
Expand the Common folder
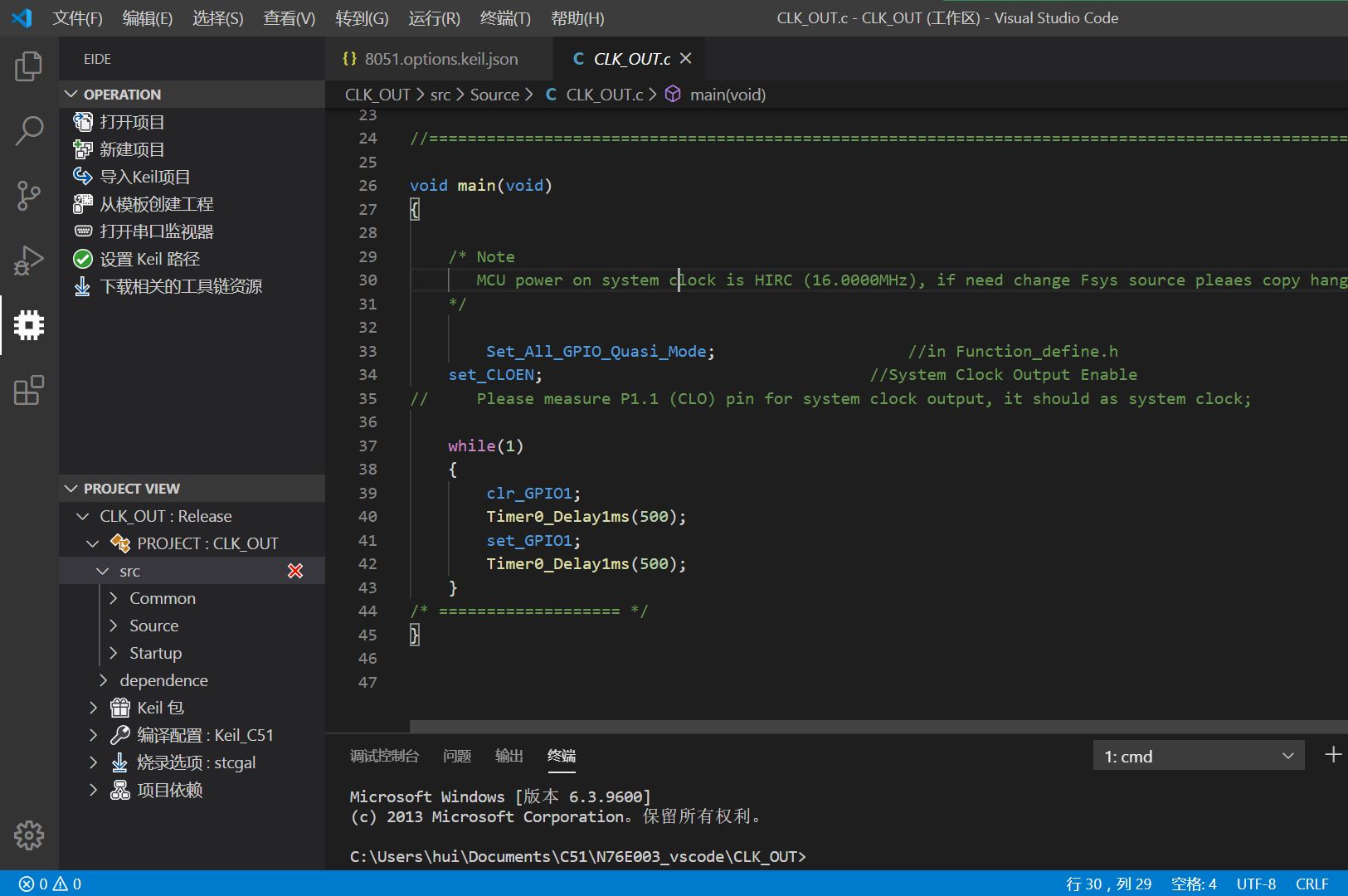click(114, 598)
